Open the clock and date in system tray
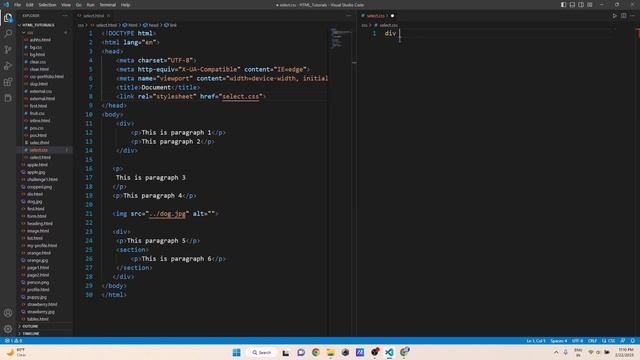640x360 pixels. click(625, 353)
